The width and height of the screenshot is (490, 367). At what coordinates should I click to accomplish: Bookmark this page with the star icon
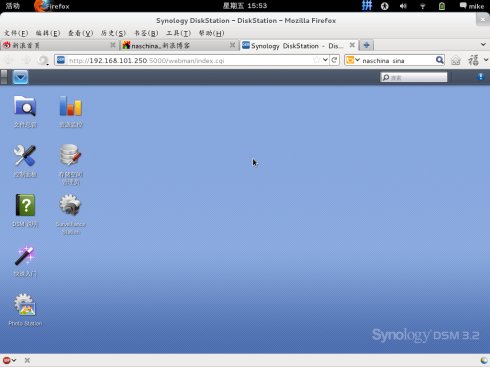tap(316, 60)
